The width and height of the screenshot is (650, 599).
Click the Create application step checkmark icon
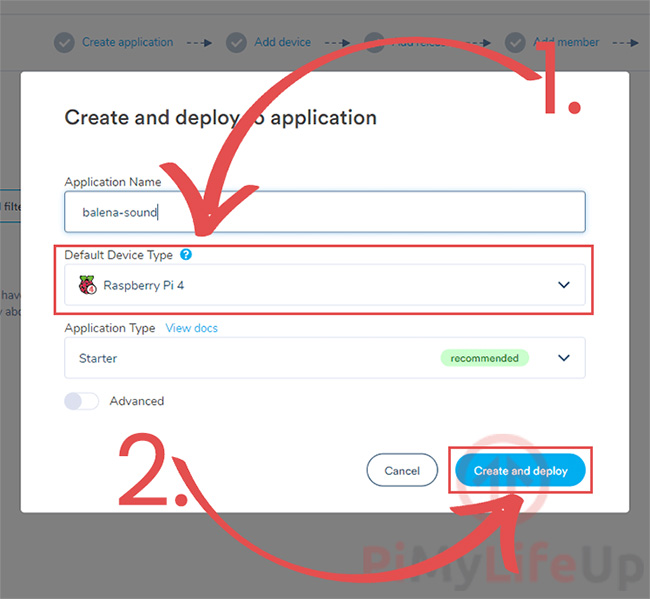tap(64, 42)
